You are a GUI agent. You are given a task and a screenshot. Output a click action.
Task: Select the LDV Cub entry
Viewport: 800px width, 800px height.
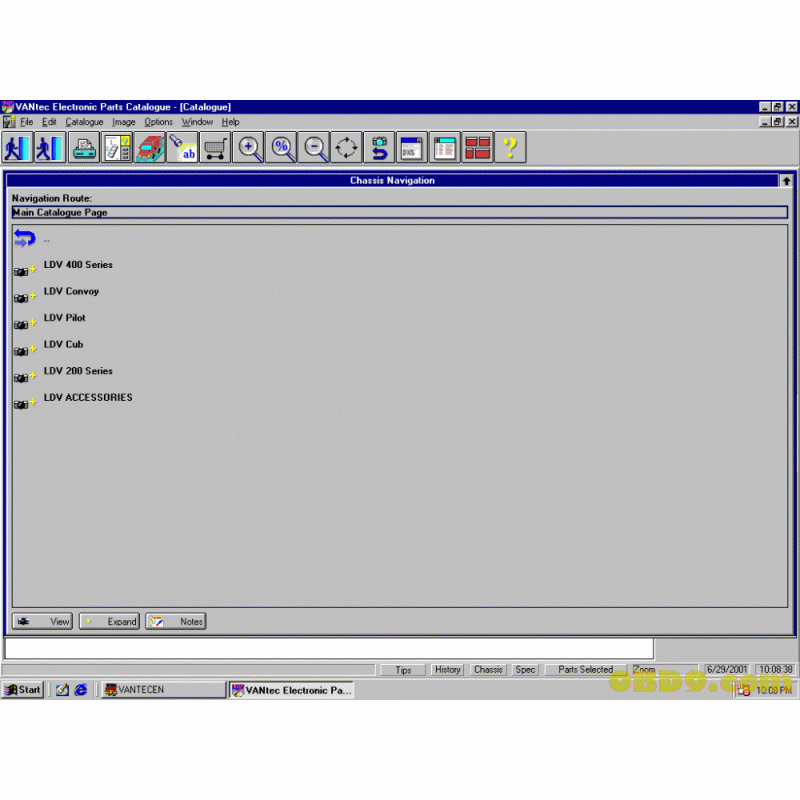[63, 344]
